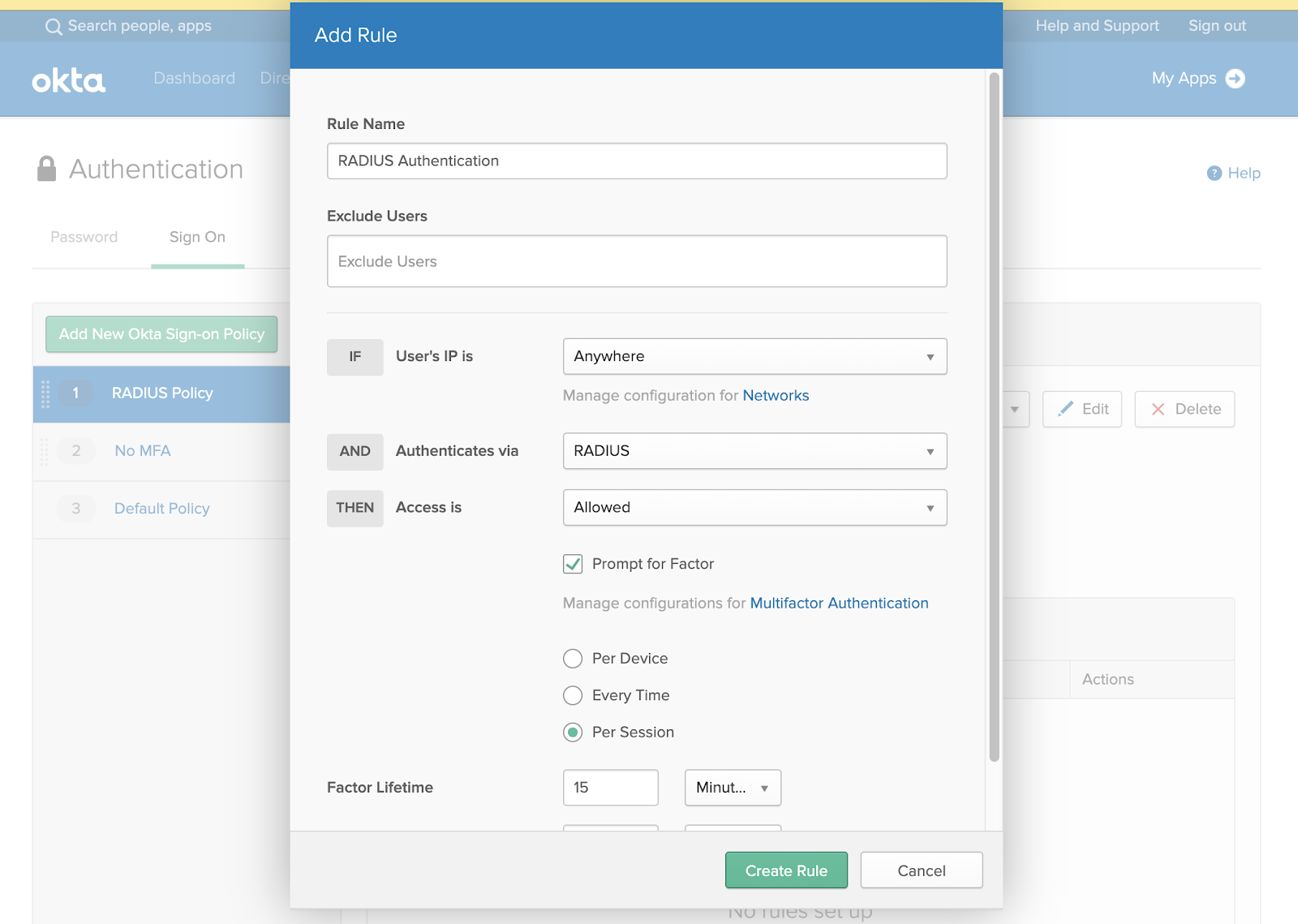The width and height of the screenshot is (1298, 924).
Task: Open the Access is Allowed dropdown
Action: [x=754, y=508]
